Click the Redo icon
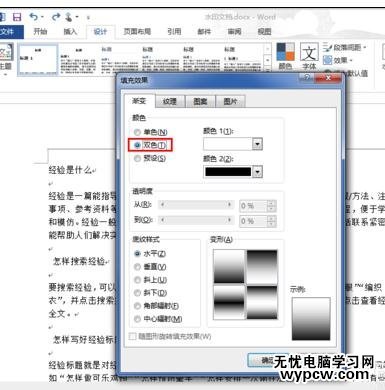The height and width of the screenshot is (390, 385). point(56,17)
